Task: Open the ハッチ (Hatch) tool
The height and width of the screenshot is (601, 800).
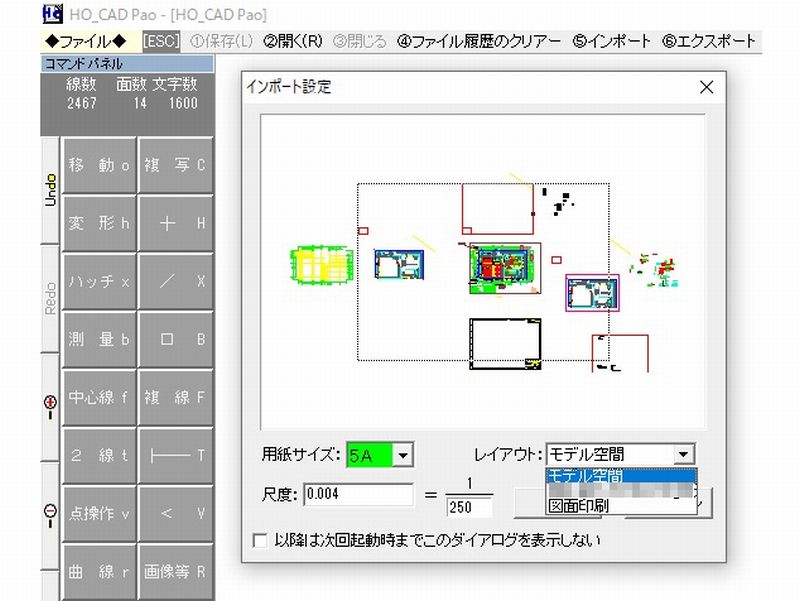Action: (99, 281)
